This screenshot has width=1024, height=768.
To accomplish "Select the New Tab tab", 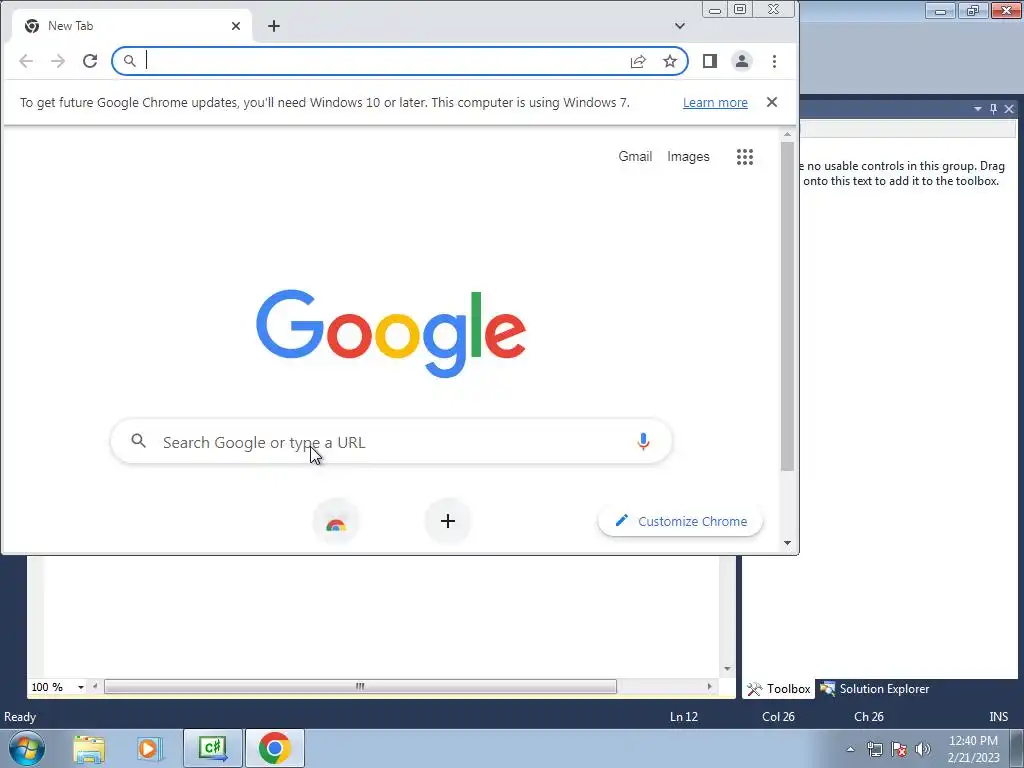I will pos(131,26).
